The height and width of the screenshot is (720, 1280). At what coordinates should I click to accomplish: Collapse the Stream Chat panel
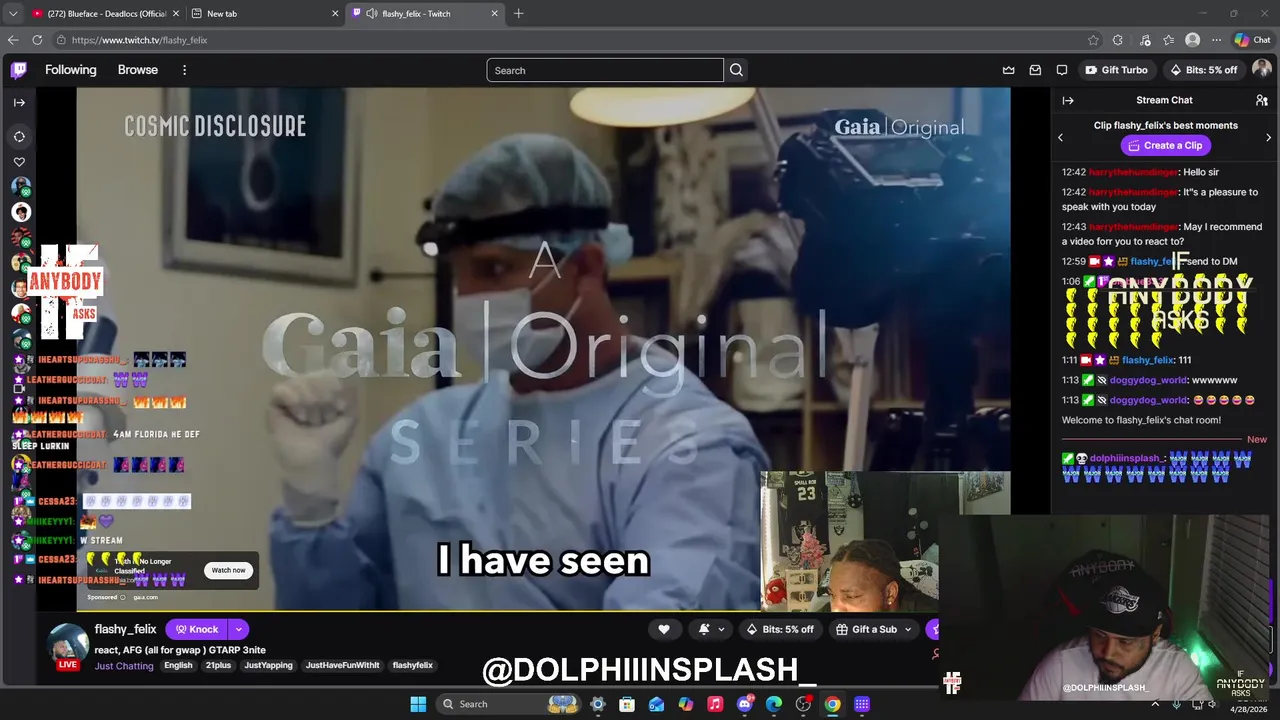coord(1068,100)
